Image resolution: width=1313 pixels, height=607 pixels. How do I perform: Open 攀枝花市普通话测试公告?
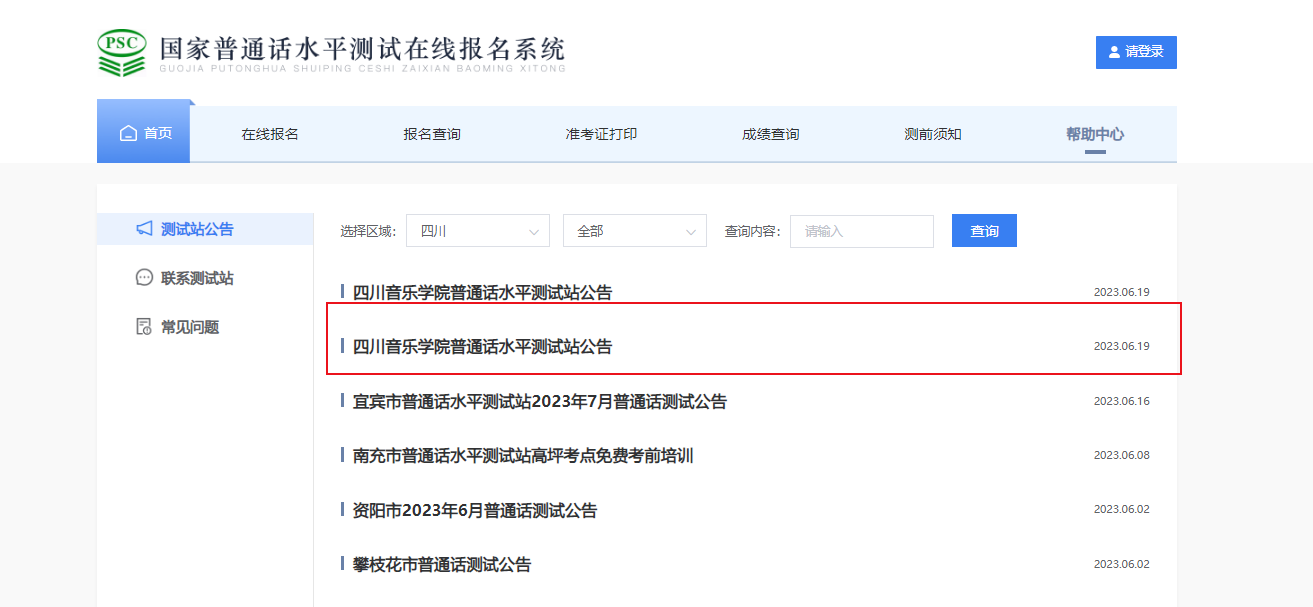click(x=442, y=565)
